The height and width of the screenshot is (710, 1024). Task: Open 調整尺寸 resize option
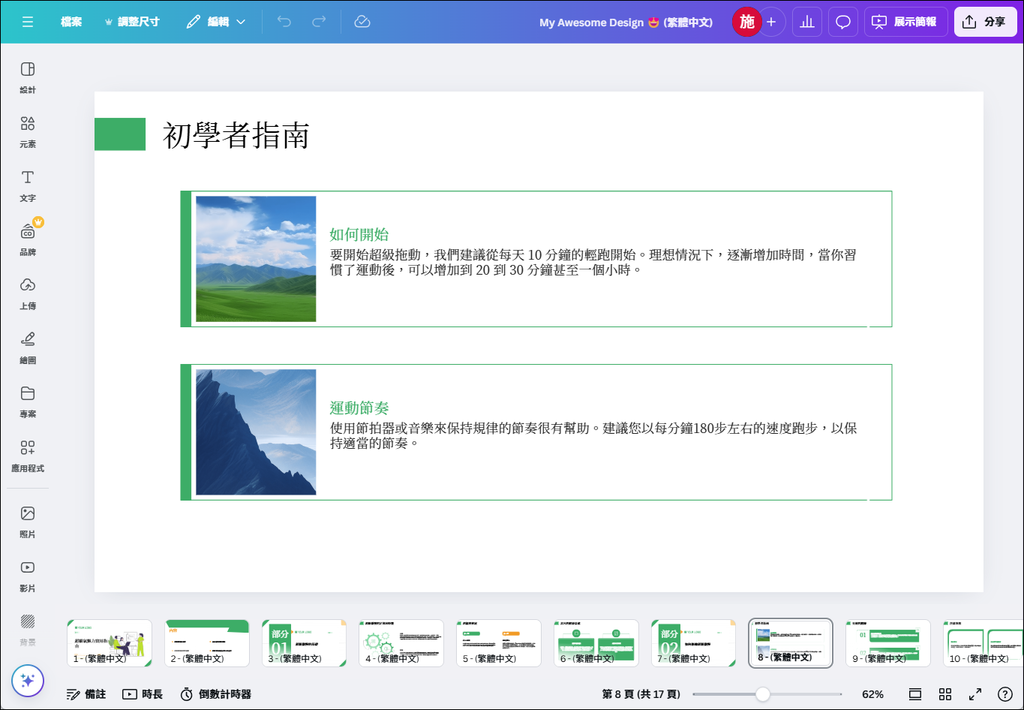click(x=132, y=22)
